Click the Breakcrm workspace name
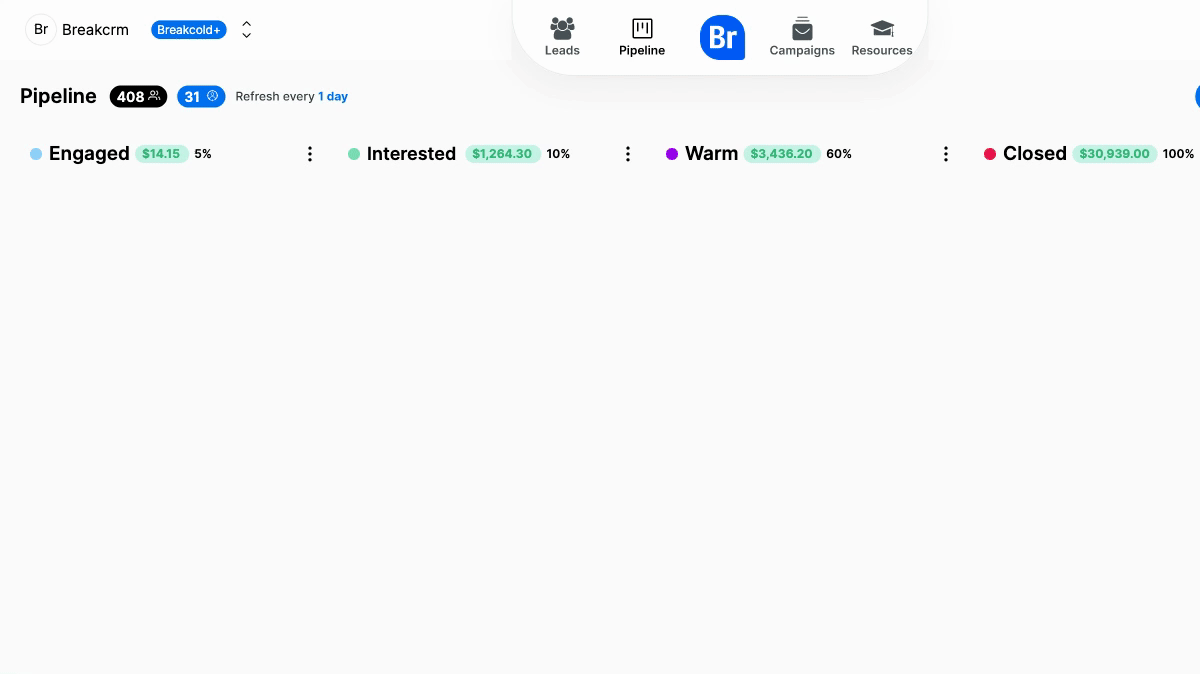 coord(95,30)
